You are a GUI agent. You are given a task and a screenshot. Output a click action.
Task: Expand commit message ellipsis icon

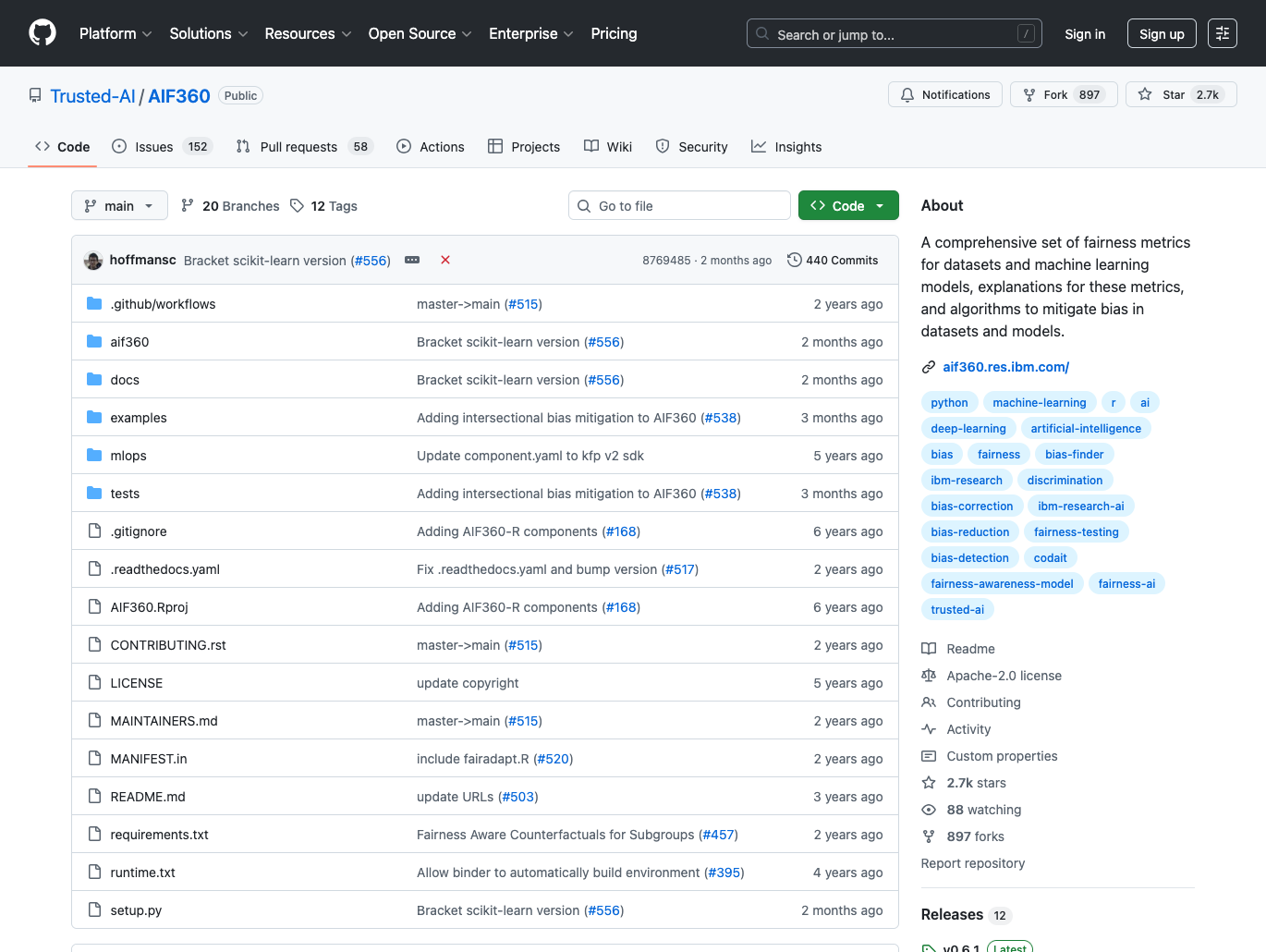[412, 260]
